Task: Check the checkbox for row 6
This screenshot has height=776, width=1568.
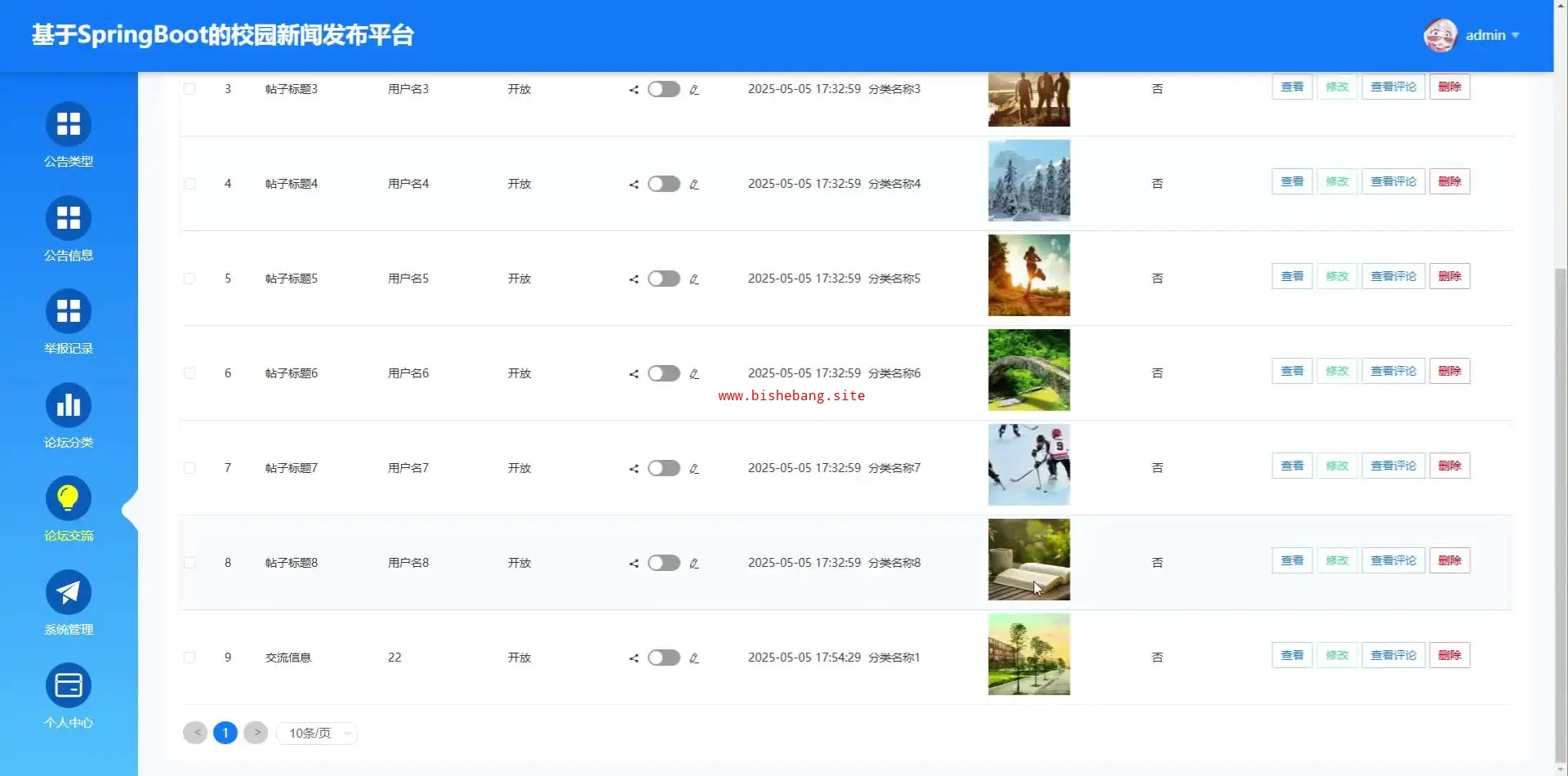Action: pos(189,373)
